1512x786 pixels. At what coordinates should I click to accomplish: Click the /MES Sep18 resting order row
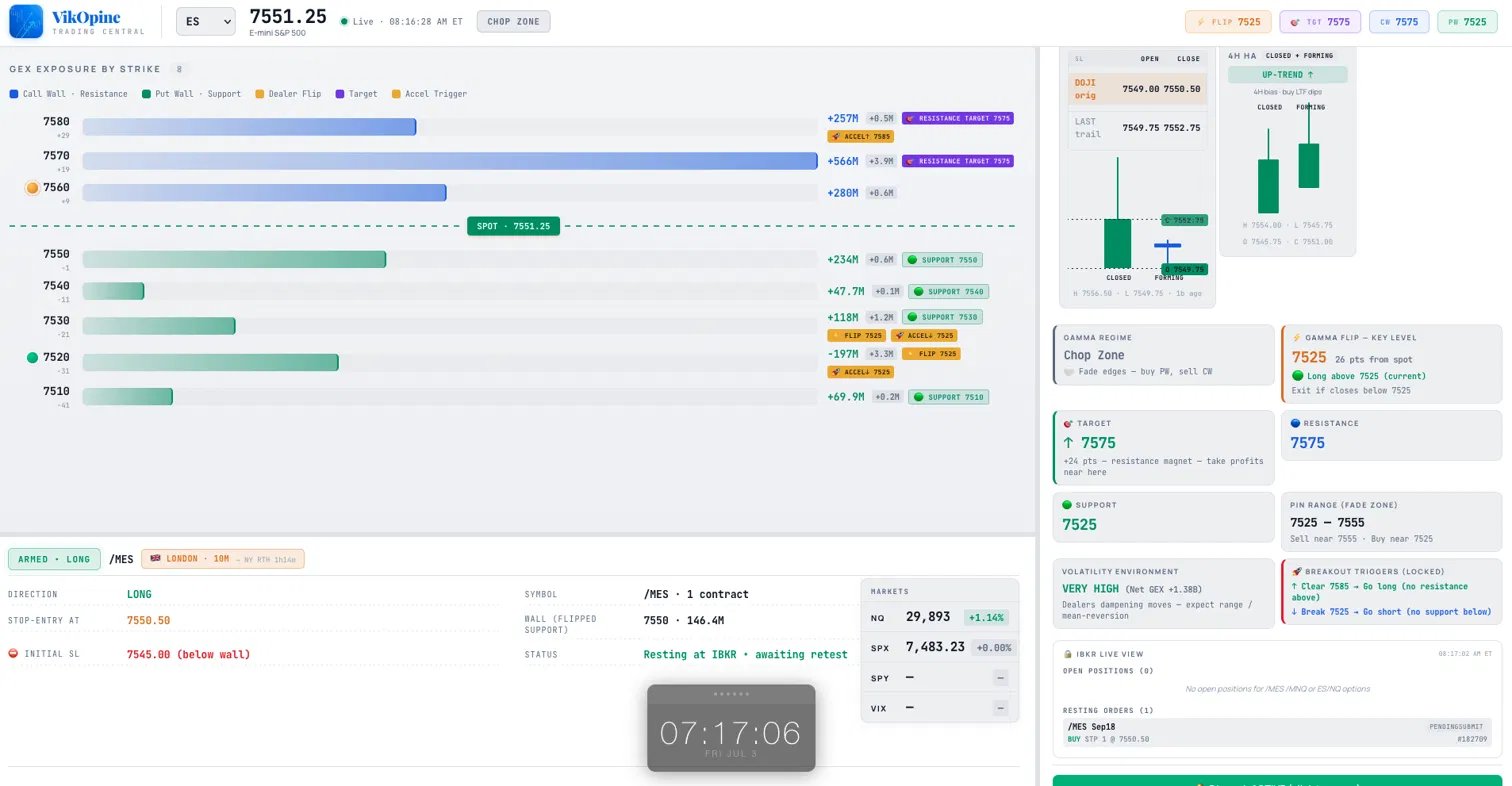coord(1277,733)
